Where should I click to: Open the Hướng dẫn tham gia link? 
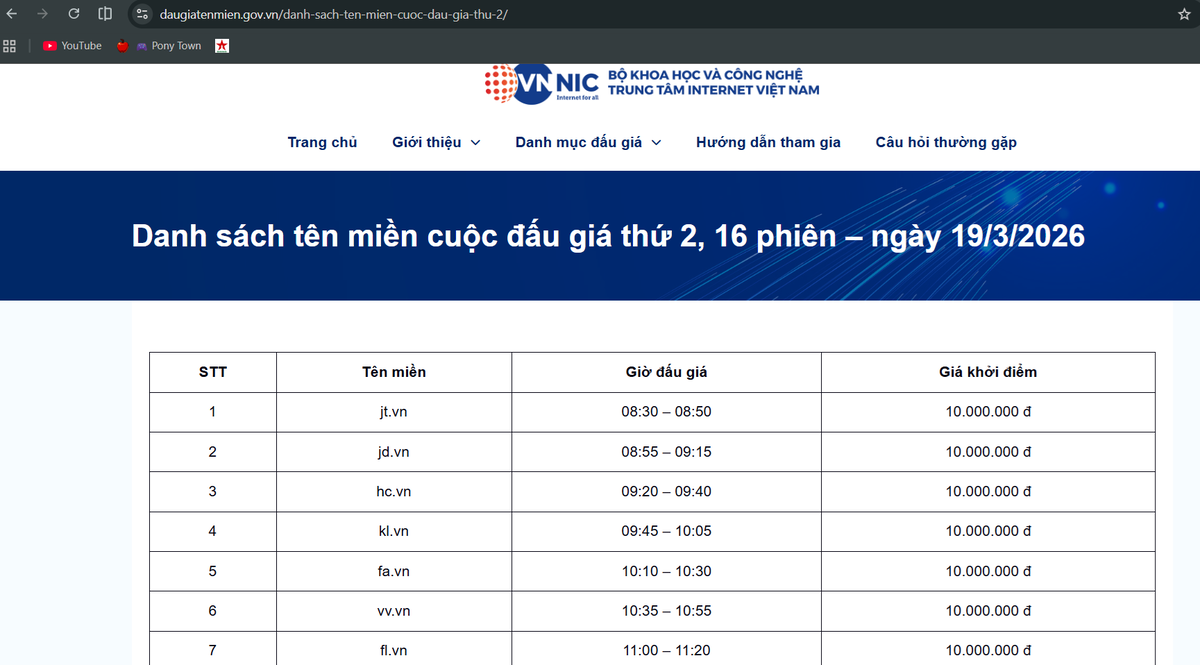pyautogui.click(x=768, y=142)
